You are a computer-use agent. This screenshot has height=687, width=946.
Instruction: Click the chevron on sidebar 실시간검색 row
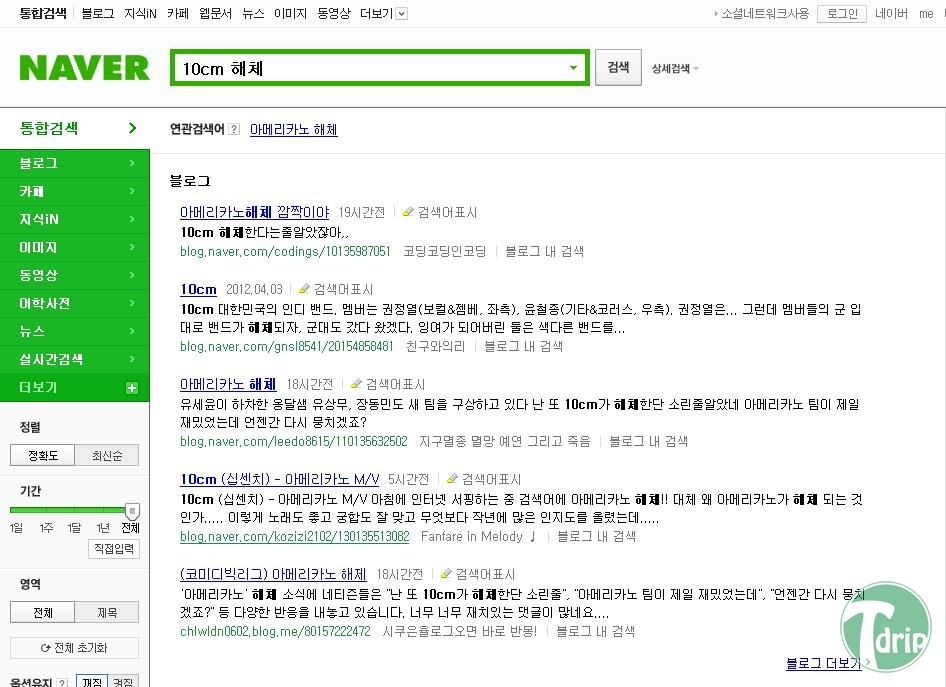[x=132, y=359]
